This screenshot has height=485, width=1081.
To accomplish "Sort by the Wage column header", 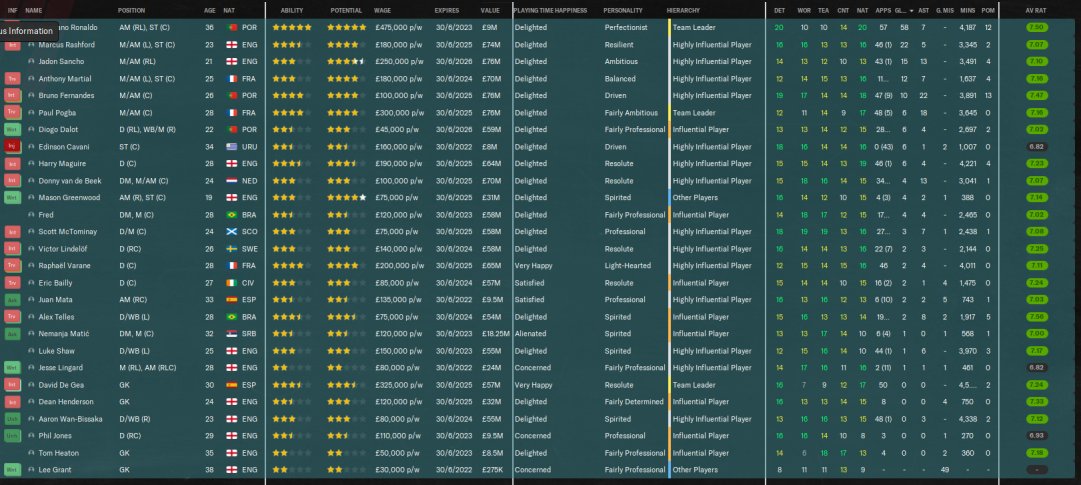I will (x=382, y=11).
